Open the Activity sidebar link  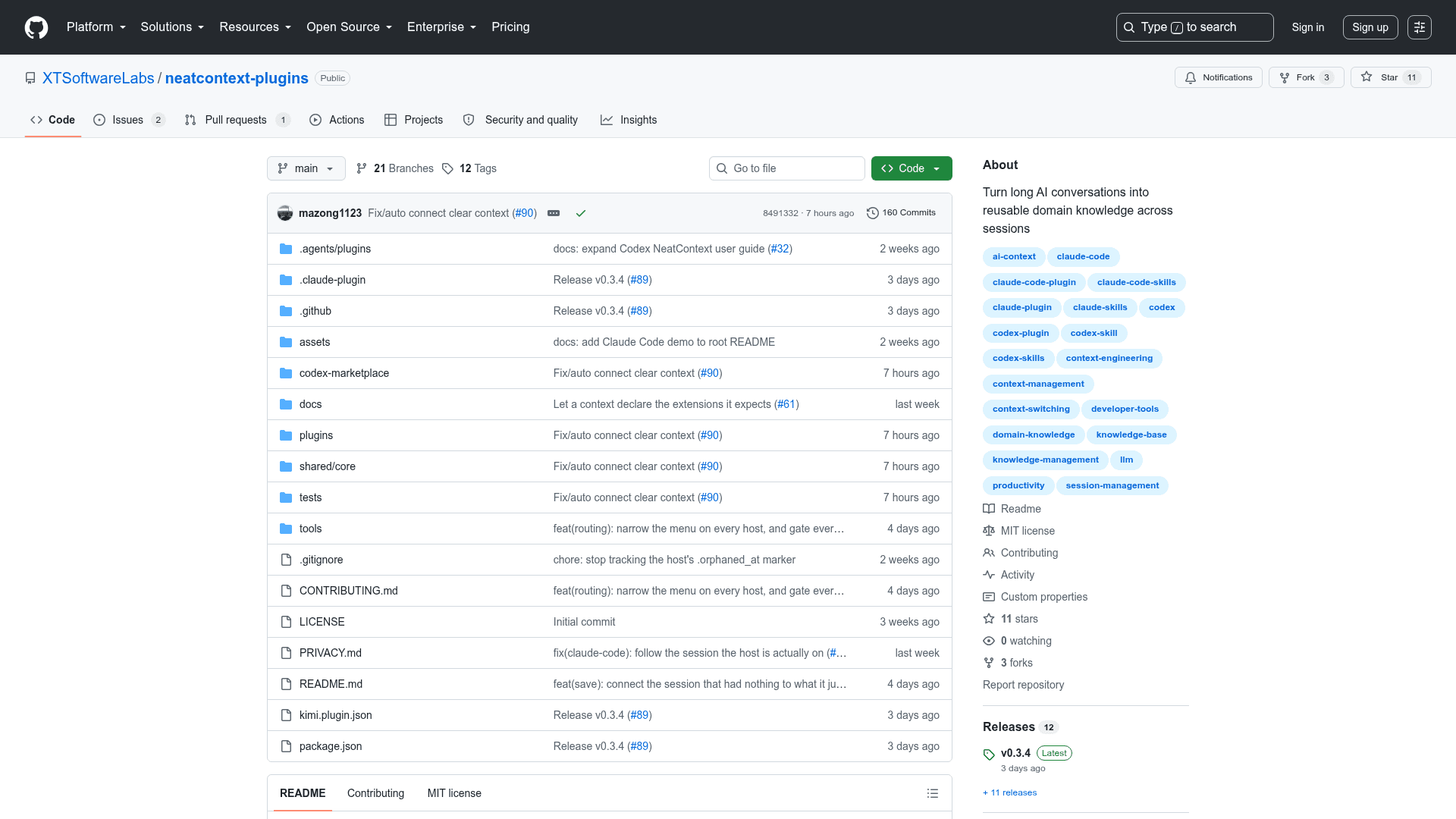1009,575
